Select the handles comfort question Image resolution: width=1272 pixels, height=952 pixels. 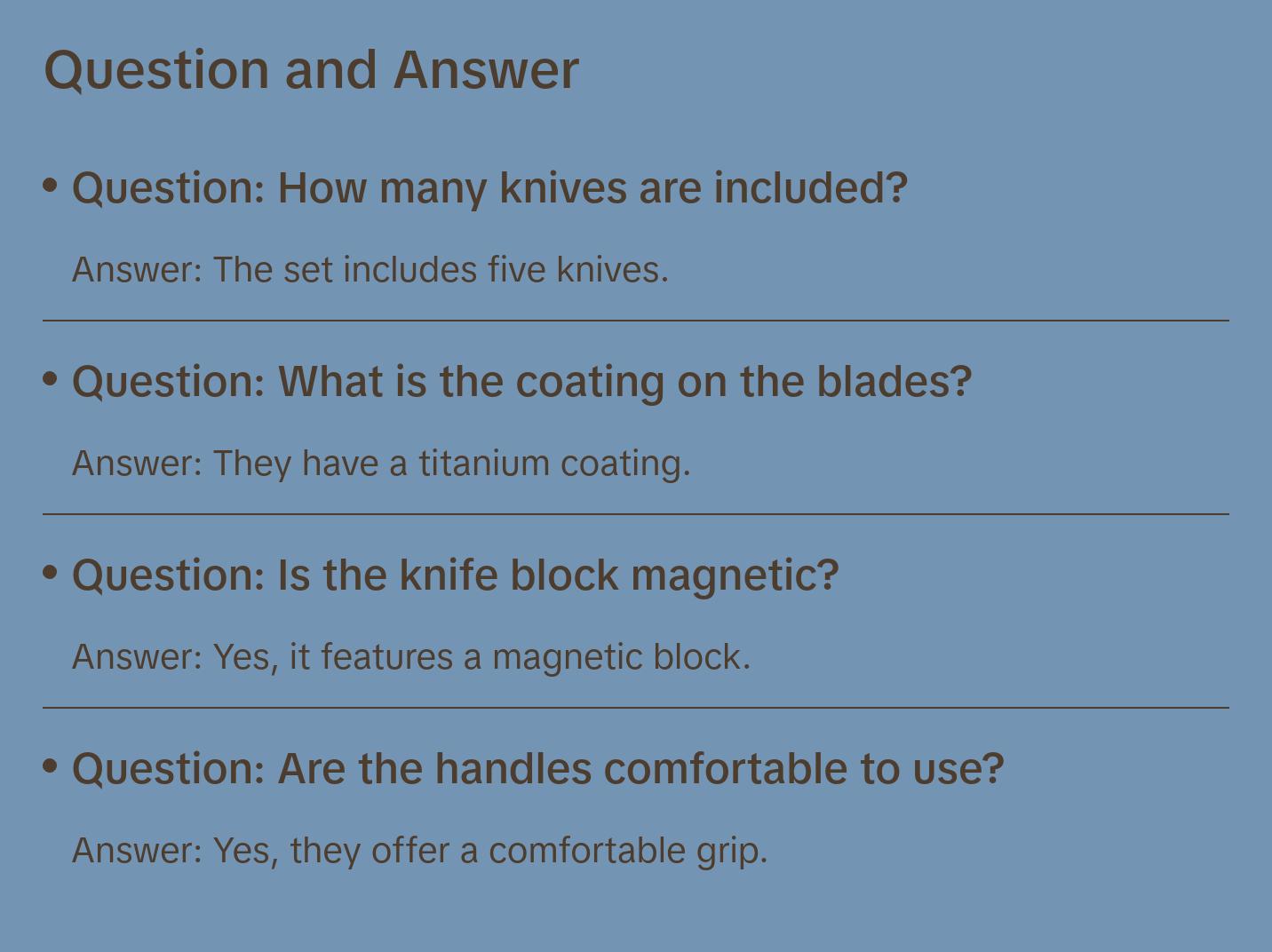tap(537, 769)
